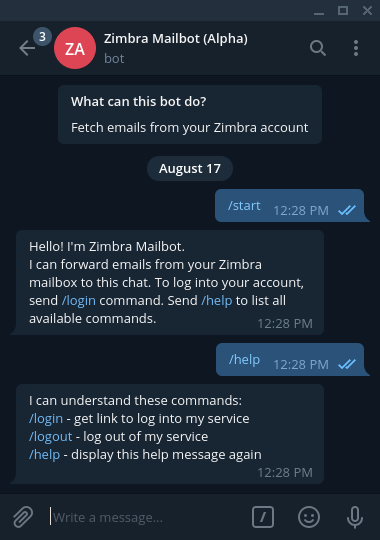Start voice recording with the microphone icon
The height and width of the screenshot is (540, 380).
(355, 517)
